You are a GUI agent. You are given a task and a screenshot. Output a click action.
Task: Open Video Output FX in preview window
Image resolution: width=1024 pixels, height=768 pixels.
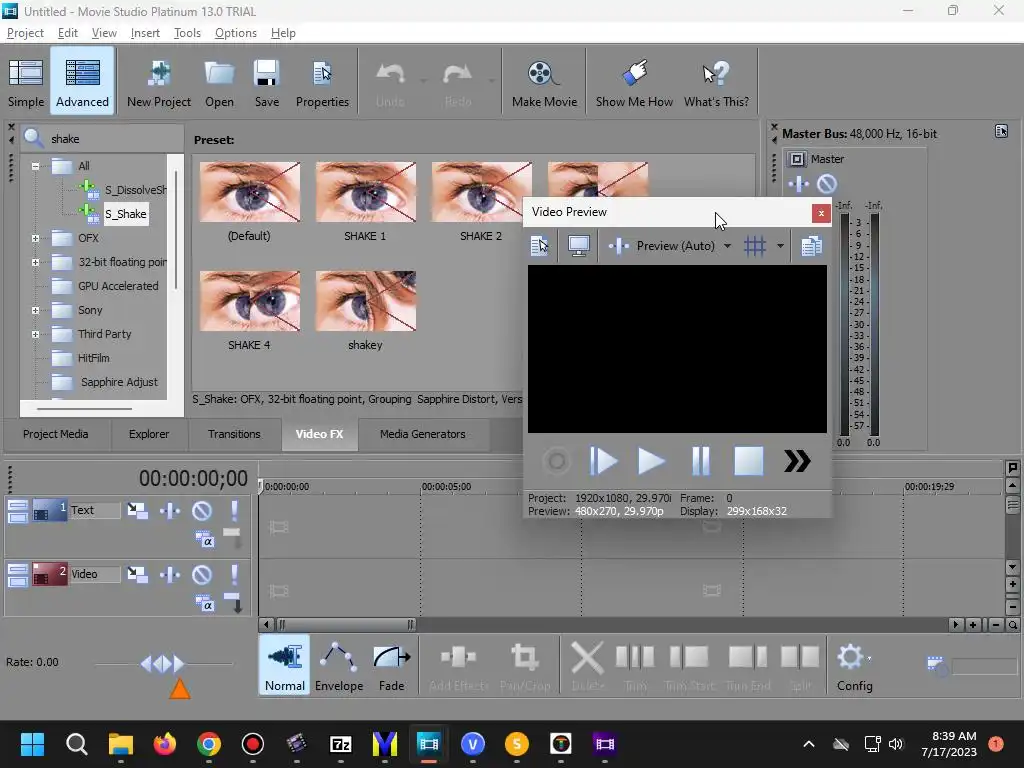pos(618,246)
